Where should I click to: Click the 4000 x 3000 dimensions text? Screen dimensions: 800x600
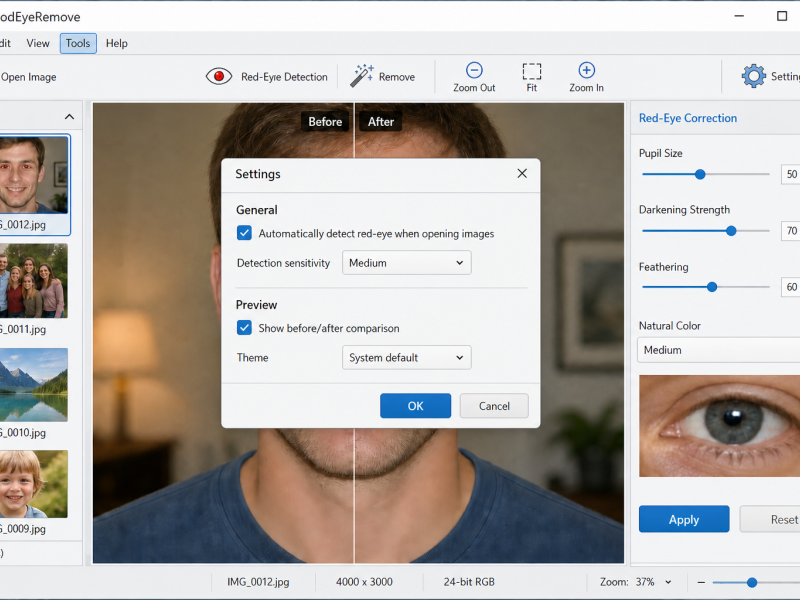tap(364, 582)
